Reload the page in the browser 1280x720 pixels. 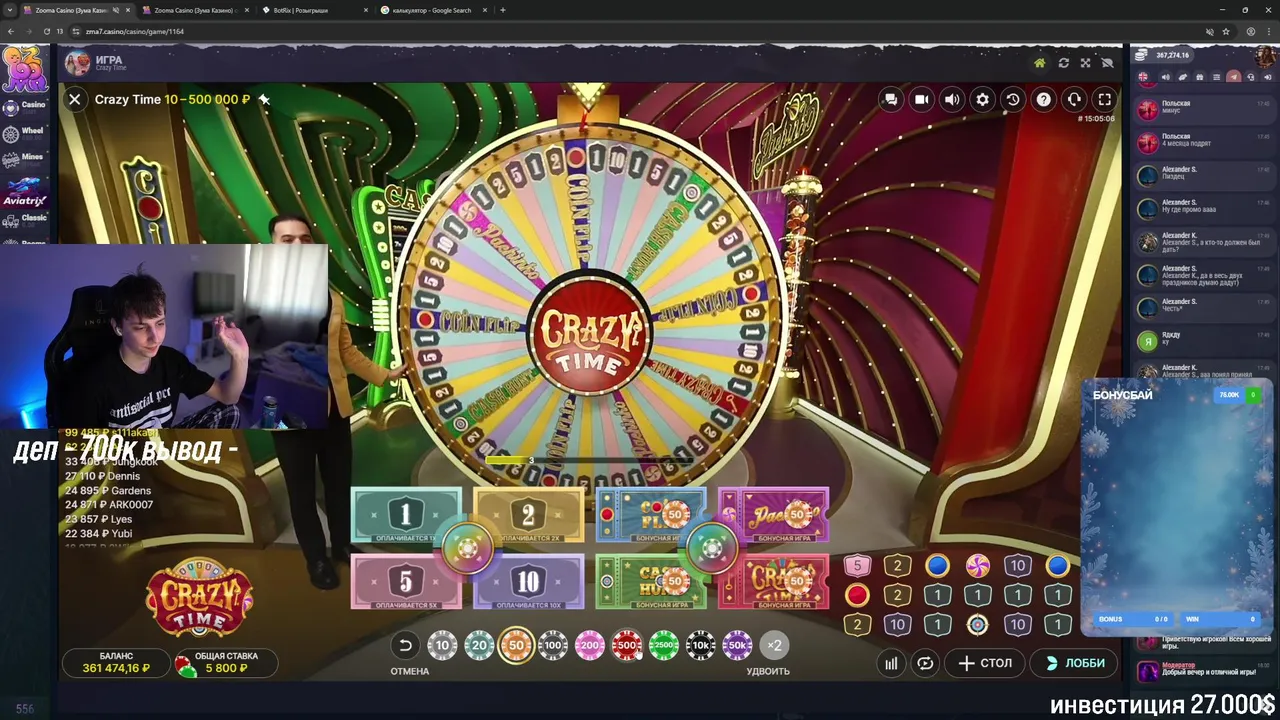coord(46,31)
